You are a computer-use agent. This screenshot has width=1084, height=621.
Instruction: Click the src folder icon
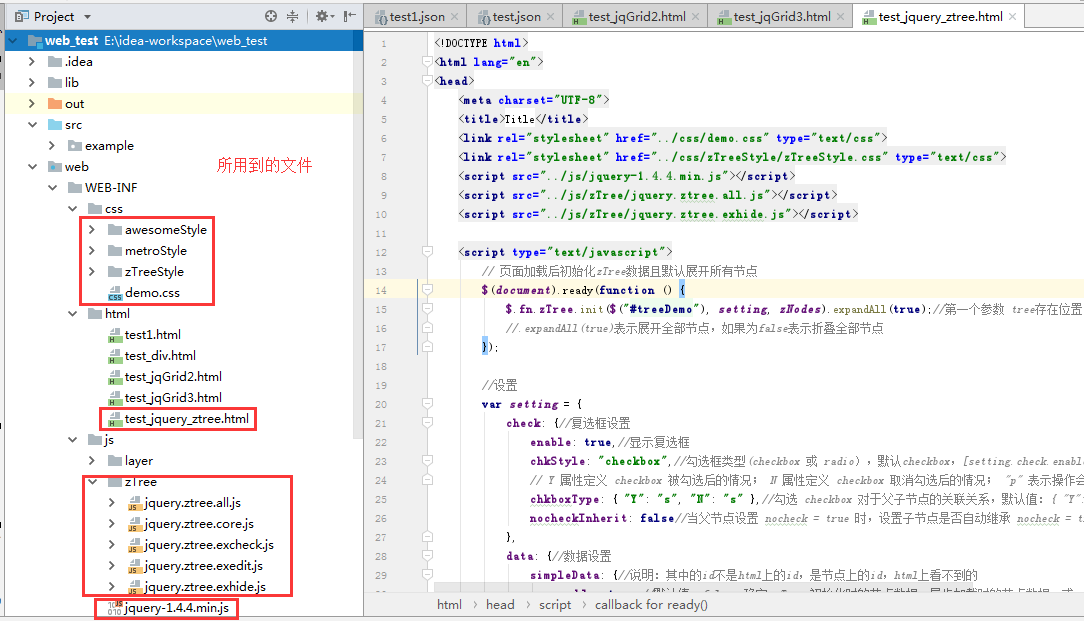[x=55, y=124]
